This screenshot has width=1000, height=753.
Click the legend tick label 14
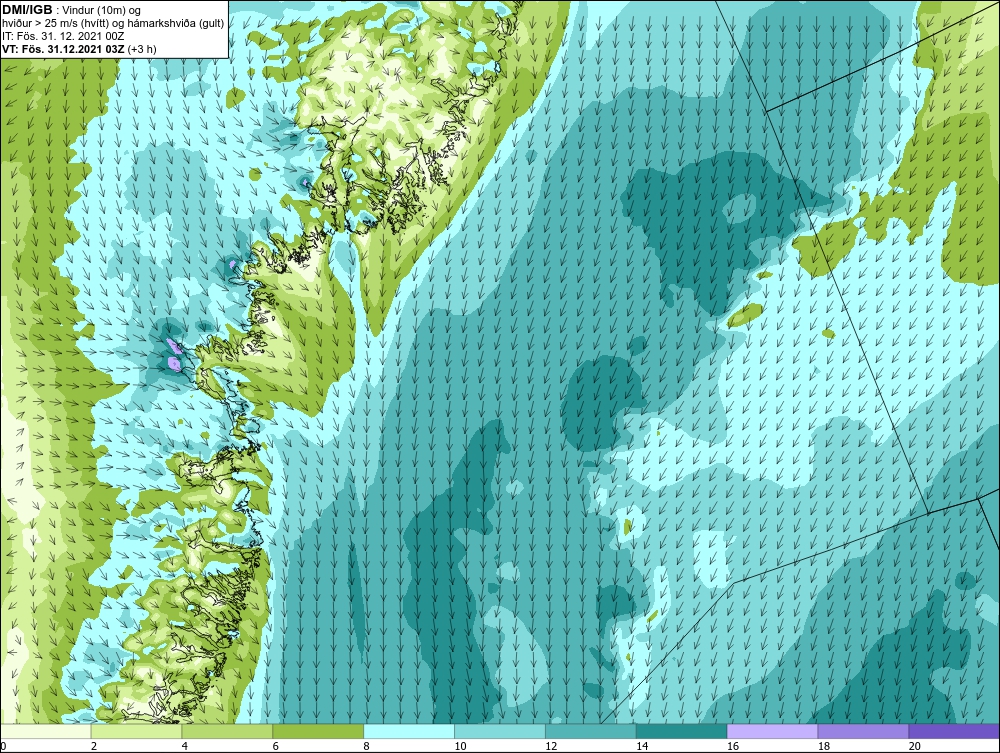click(x=642, y=746)
